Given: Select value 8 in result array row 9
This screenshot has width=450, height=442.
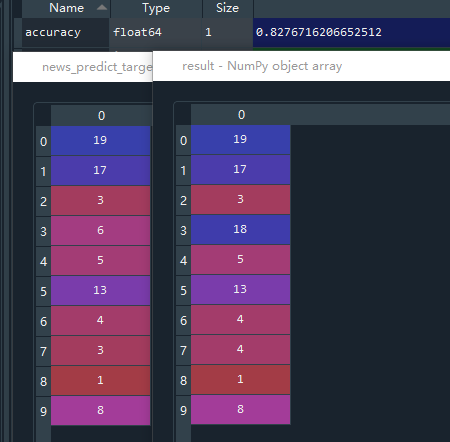Looking at the screenshot, I should click(x=240, y=409).
